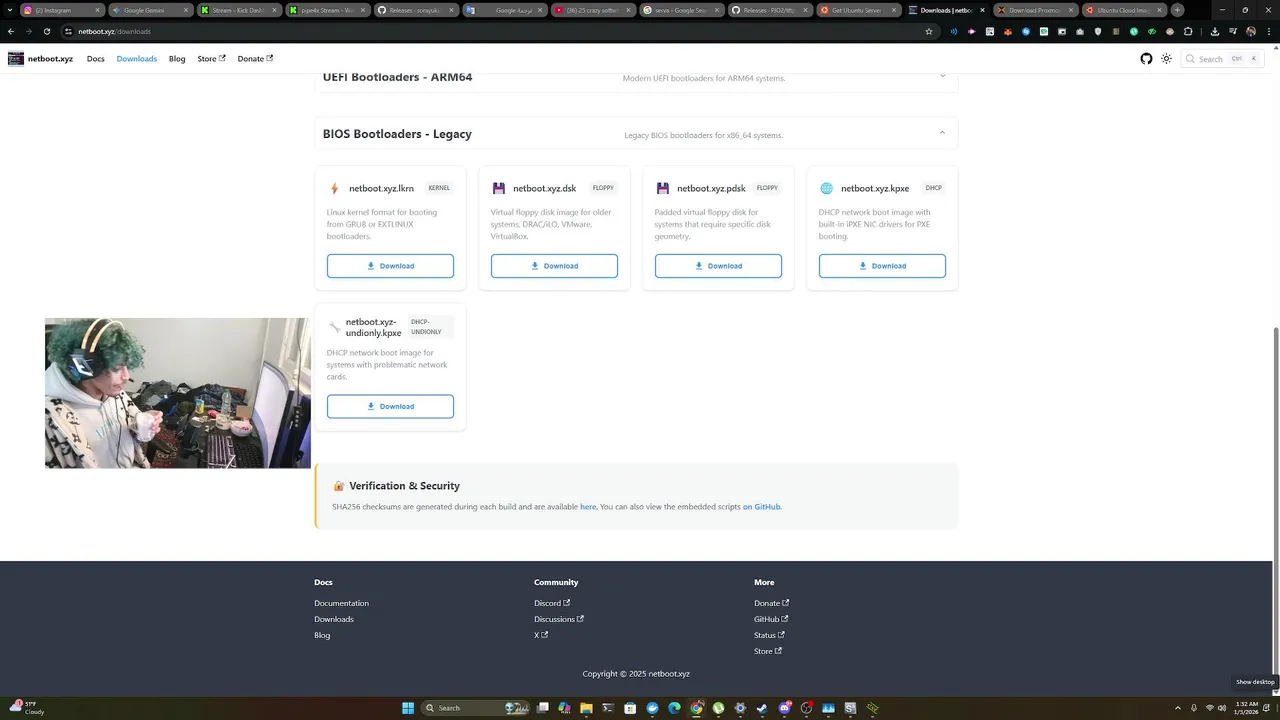Open the 'on GitHub' scripts link
Screen dimensions: 1280x720
click(x=761, y=507)
